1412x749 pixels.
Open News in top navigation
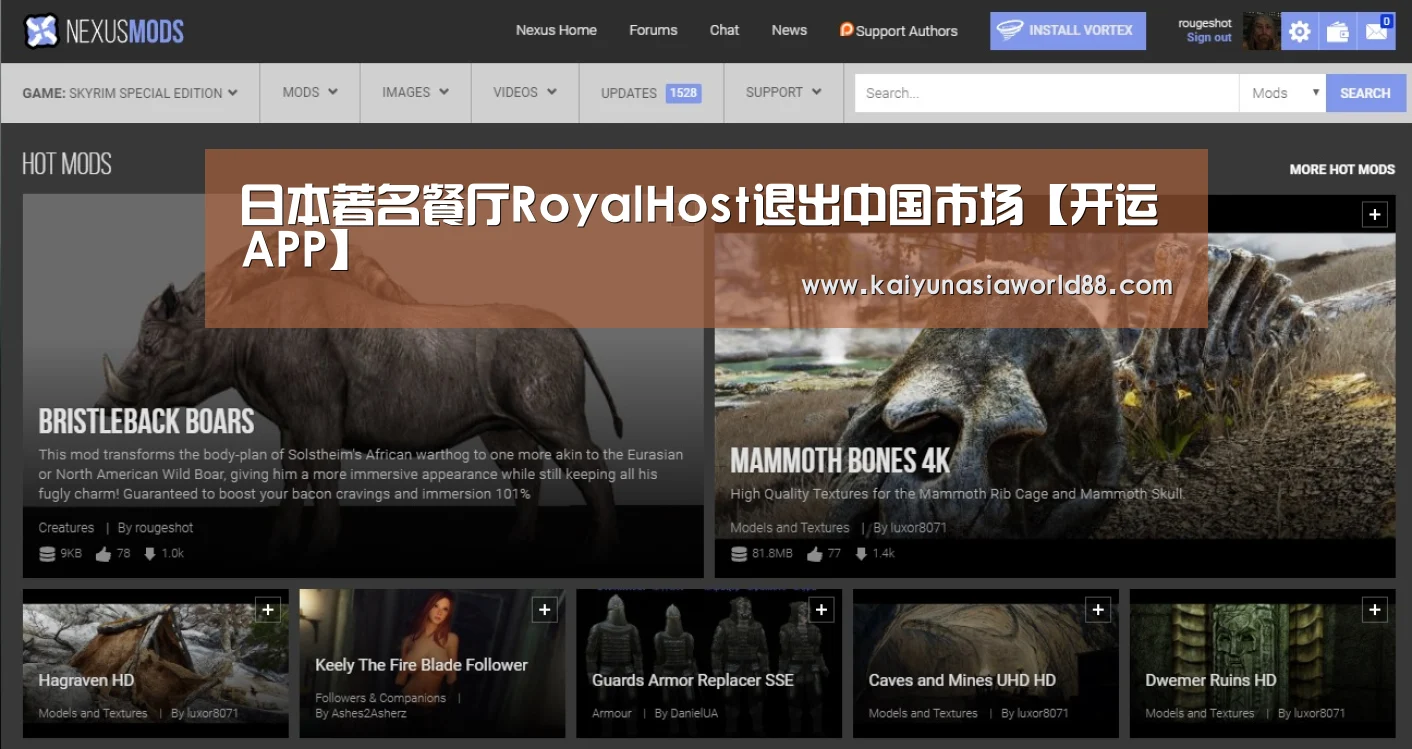coord(789,30)
